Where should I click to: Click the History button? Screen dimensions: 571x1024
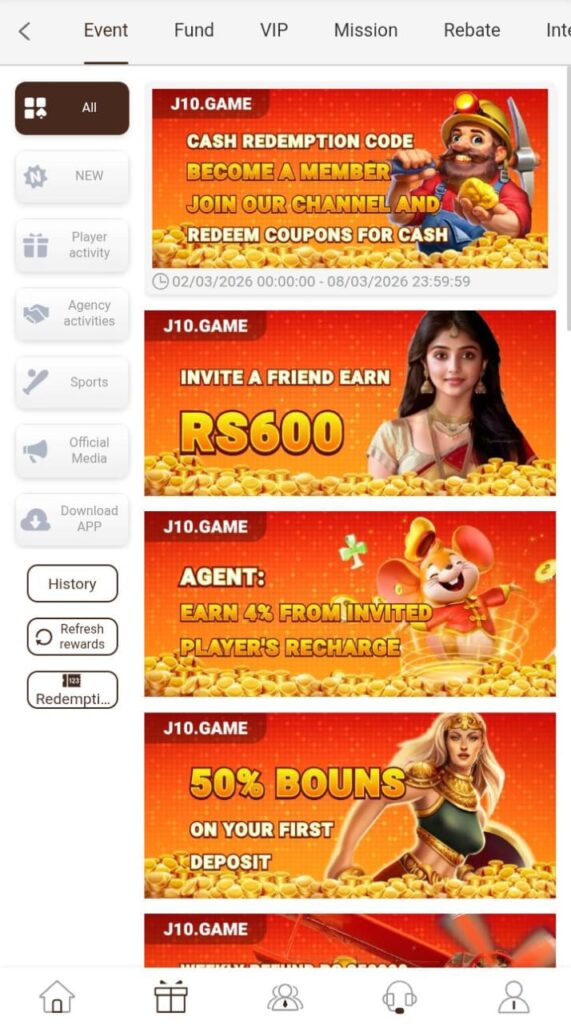[72, 583]
